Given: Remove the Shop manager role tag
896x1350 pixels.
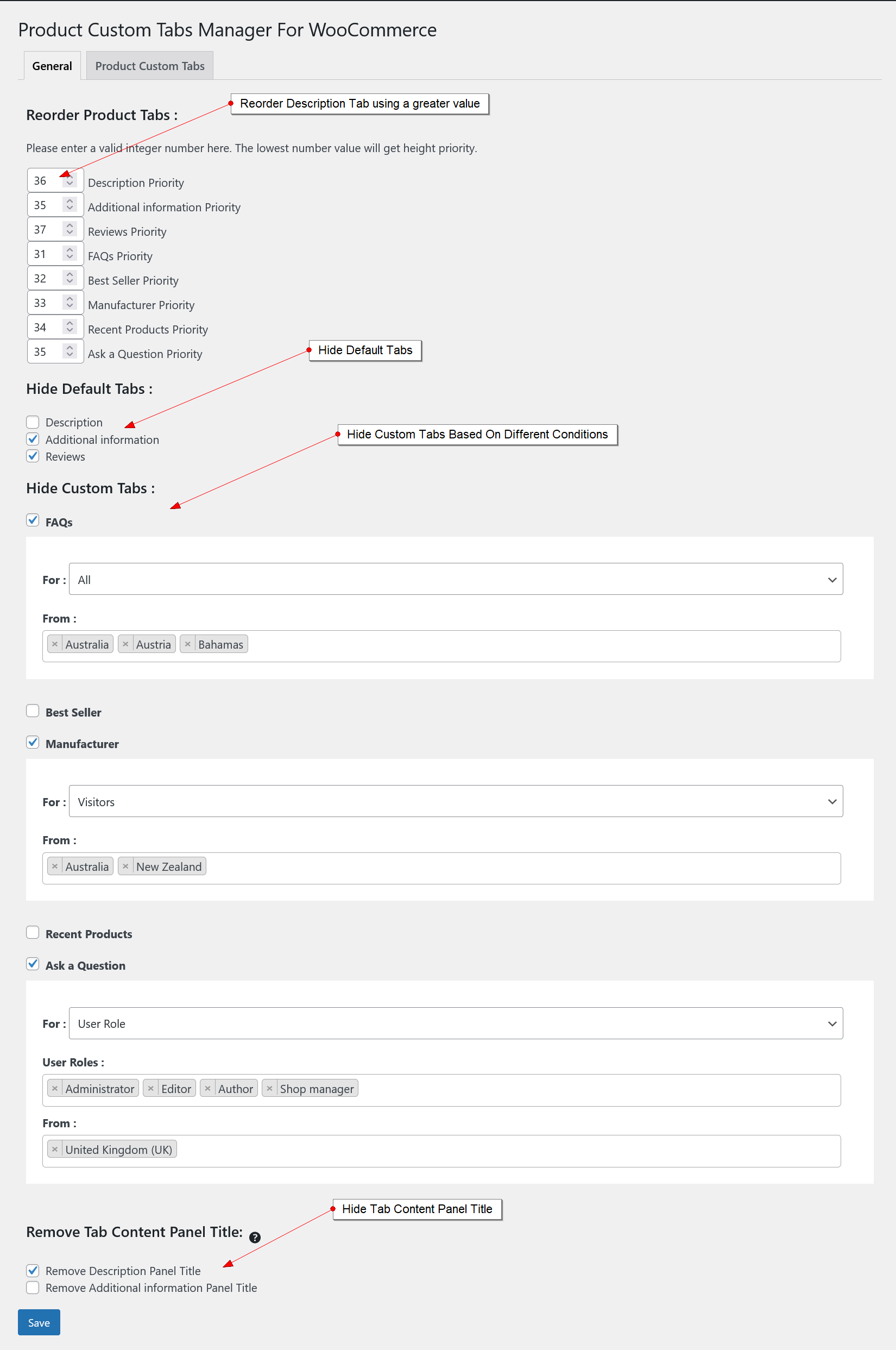Looking at the screenshot, I should click(x=269, y=1088).
